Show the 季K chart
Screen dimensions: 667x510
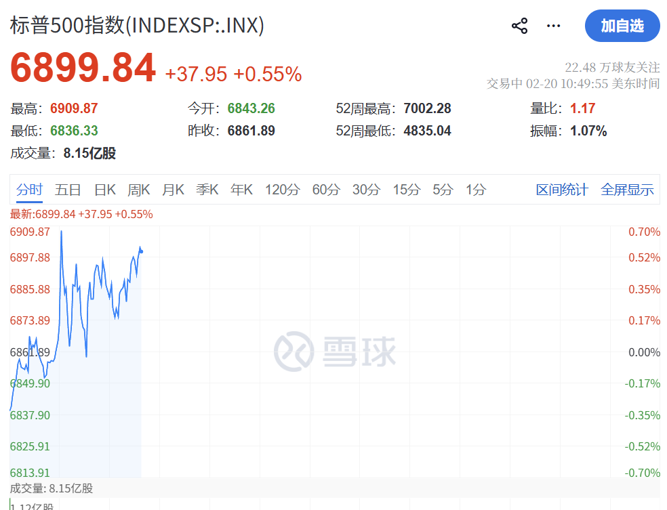pos(207,190)
